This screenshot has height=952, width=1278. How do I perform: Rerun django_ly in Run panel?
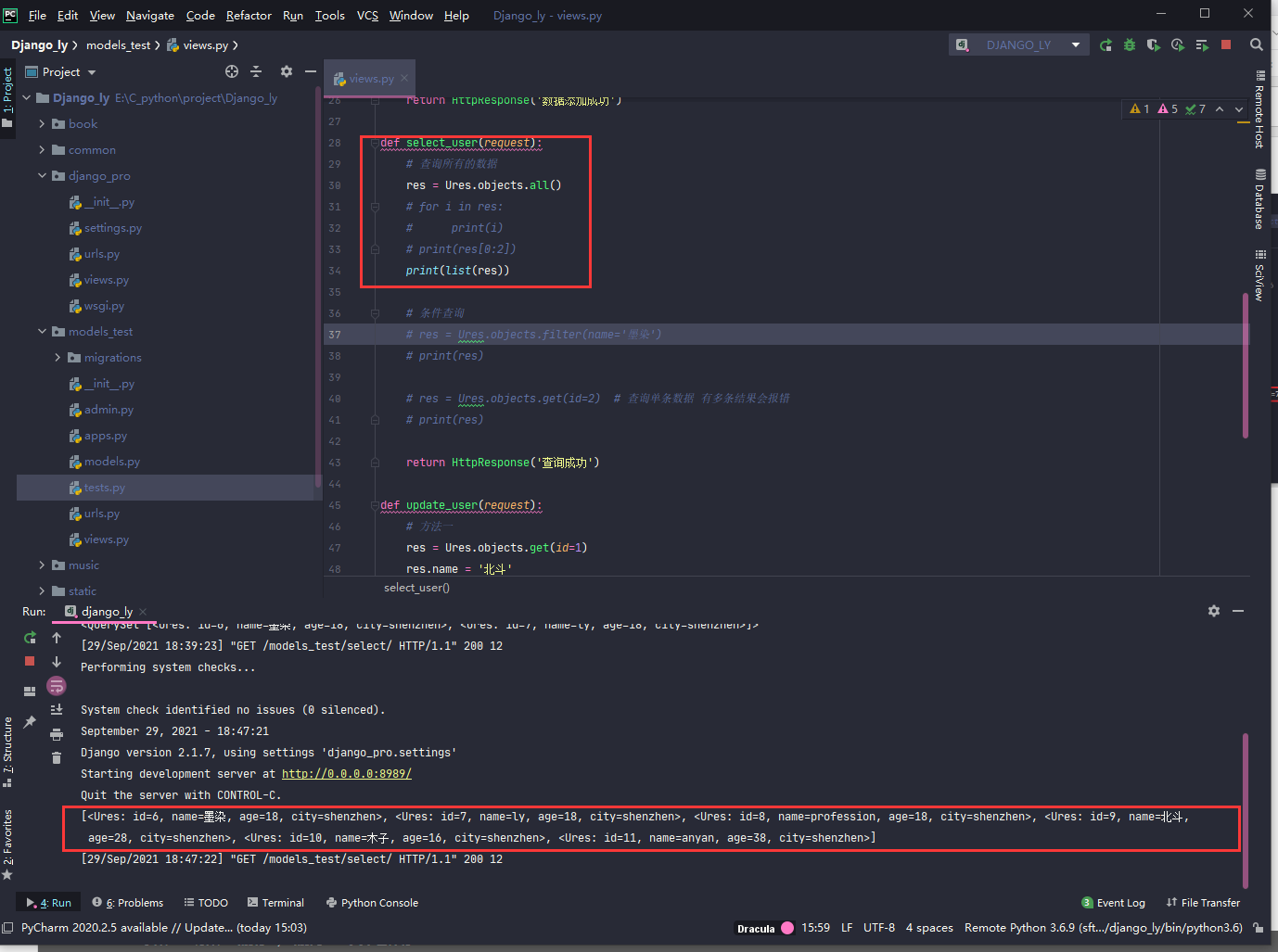tap(30, 638)
